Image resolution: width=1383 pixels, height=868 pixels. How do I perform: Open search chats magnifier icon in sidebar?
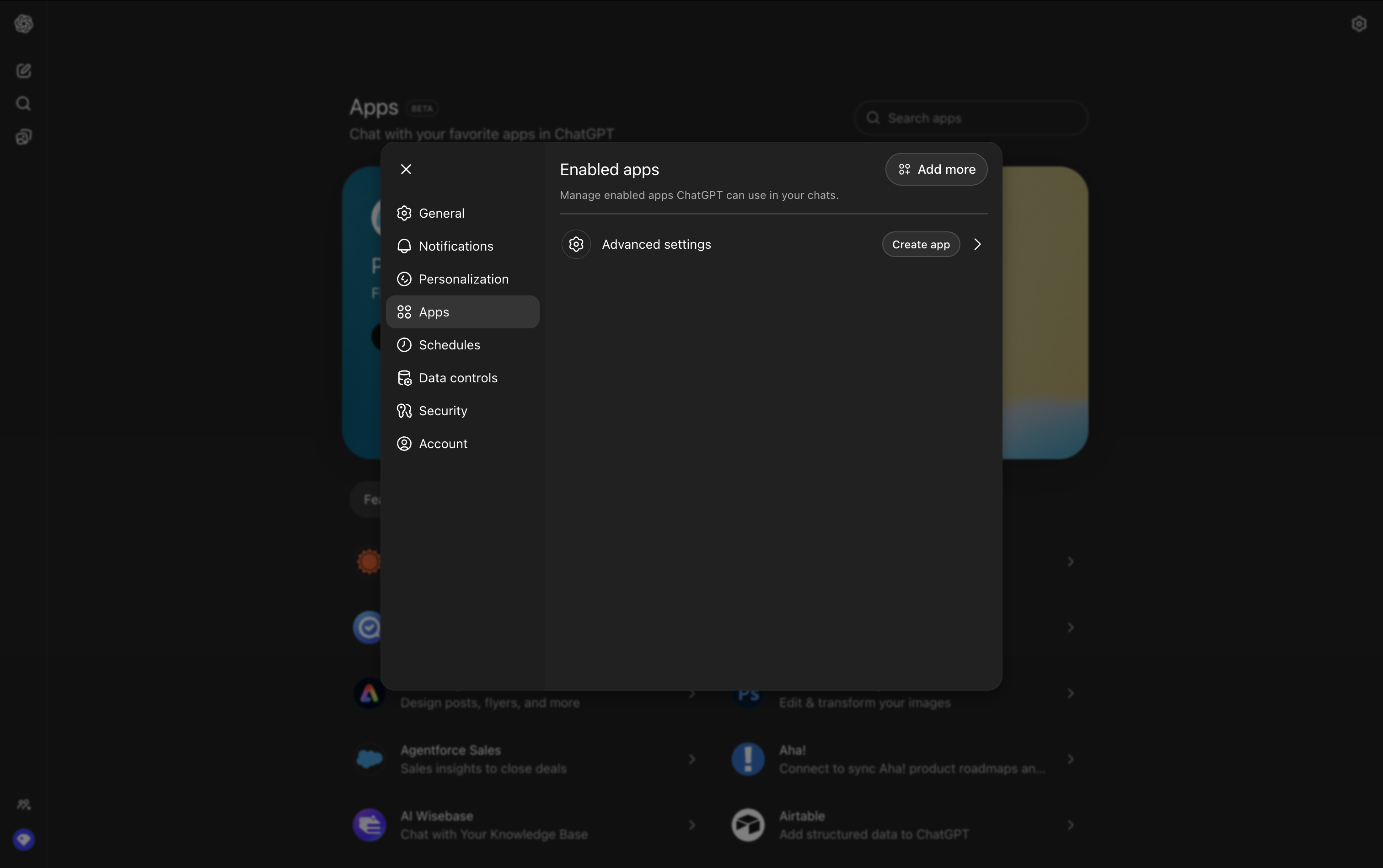23,104
